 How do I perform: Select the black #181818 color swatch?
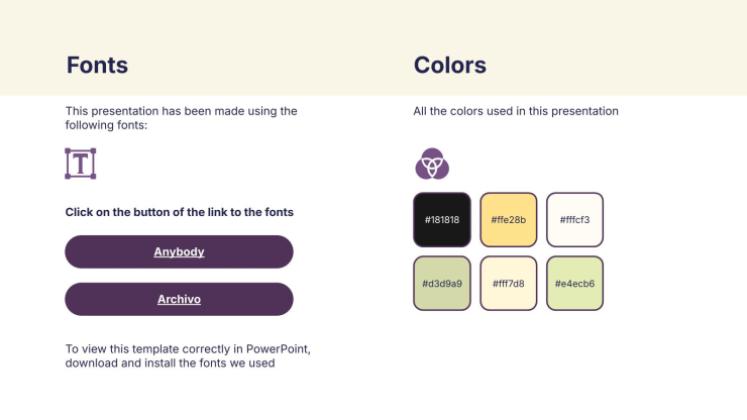[x=442, y=220]
